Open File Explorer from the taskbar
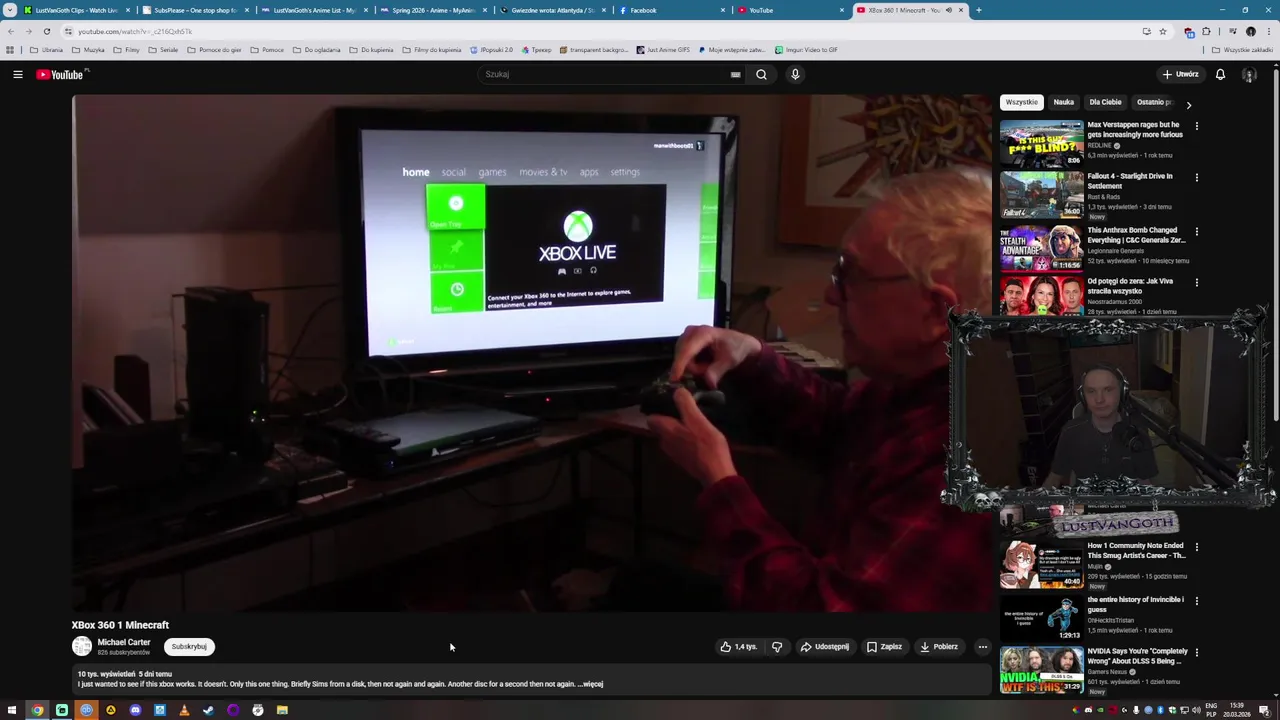1280x720 pixels. 282,710
